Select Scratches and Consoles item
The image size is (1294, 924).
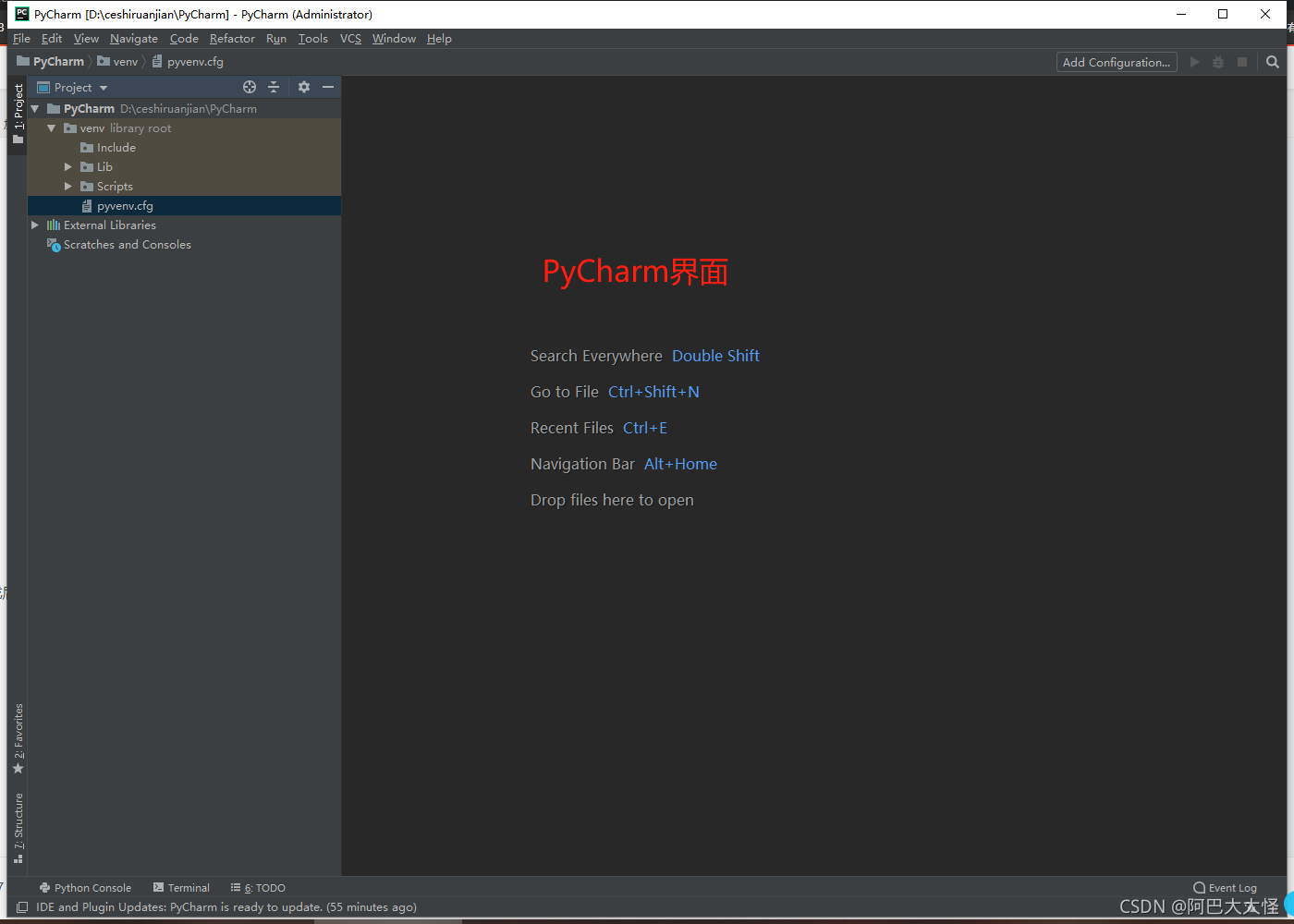point(119,245)
